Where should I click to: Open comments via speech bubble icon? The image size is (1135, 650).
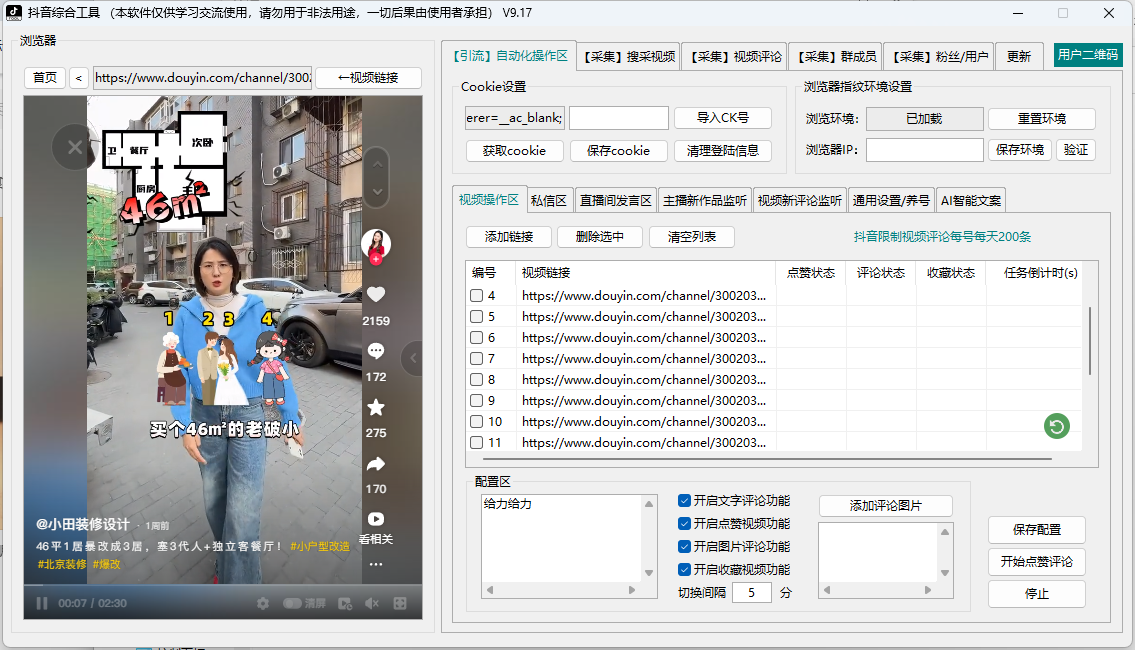click(x=375, y=350)
